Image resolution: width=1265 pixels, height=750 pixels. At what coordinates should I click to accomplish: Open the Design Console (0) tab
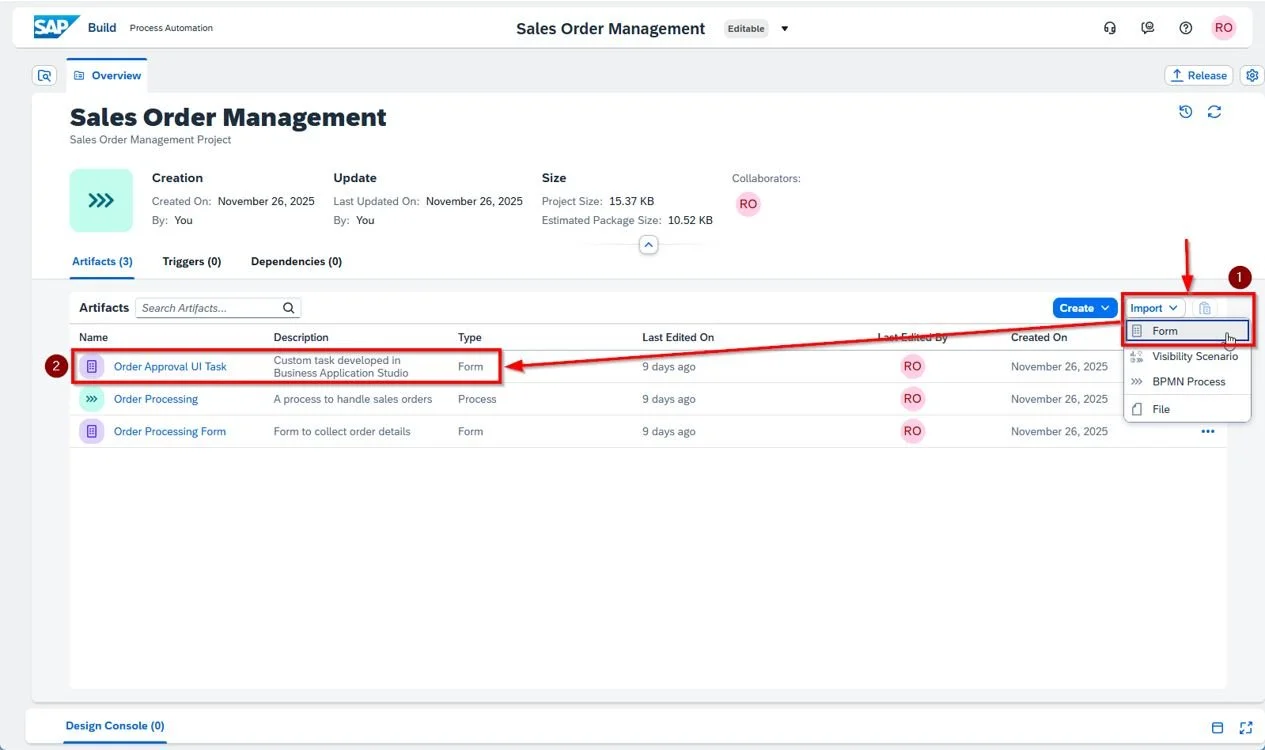[x=115, y=726]
